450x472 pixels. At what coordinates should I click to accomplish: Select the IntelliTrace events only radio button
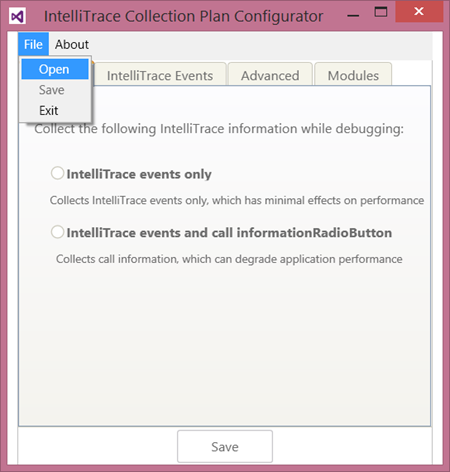[57, 173]
